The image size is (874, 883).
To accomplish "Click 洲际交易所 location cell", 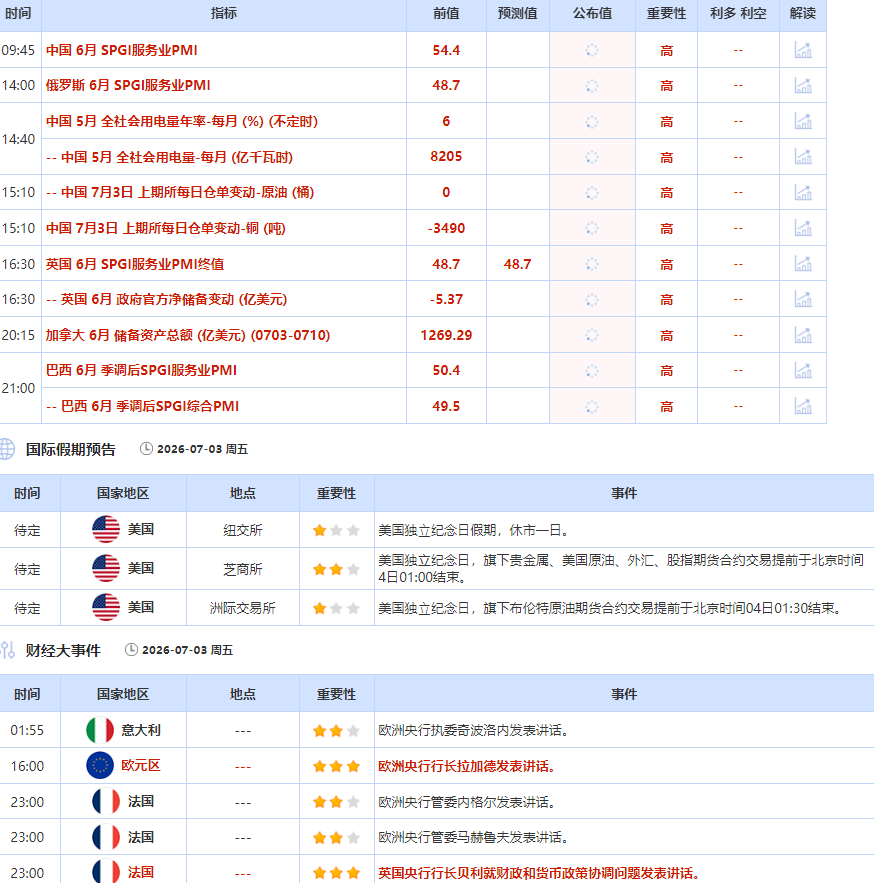I will [x=243, y=608].
